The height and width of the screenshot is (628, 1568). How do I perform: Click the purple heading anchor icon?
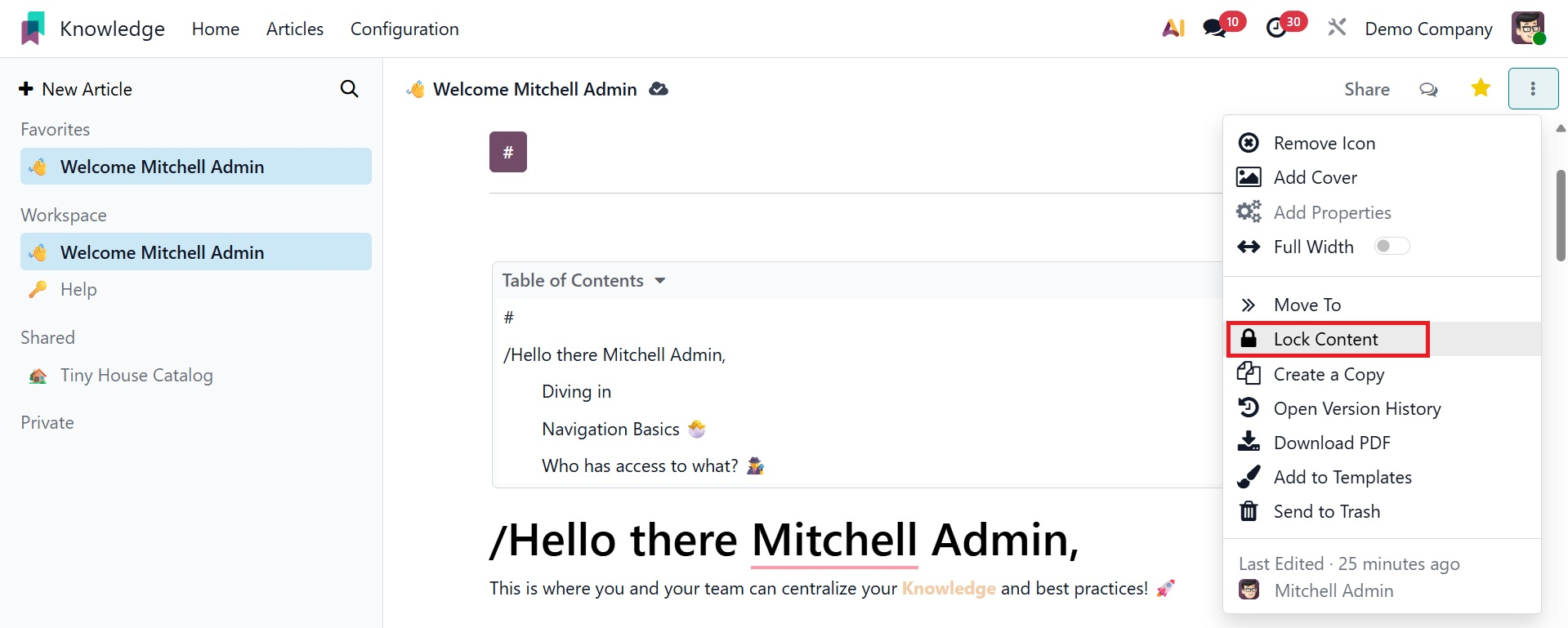pyautogui.click(x=508, y=152)
